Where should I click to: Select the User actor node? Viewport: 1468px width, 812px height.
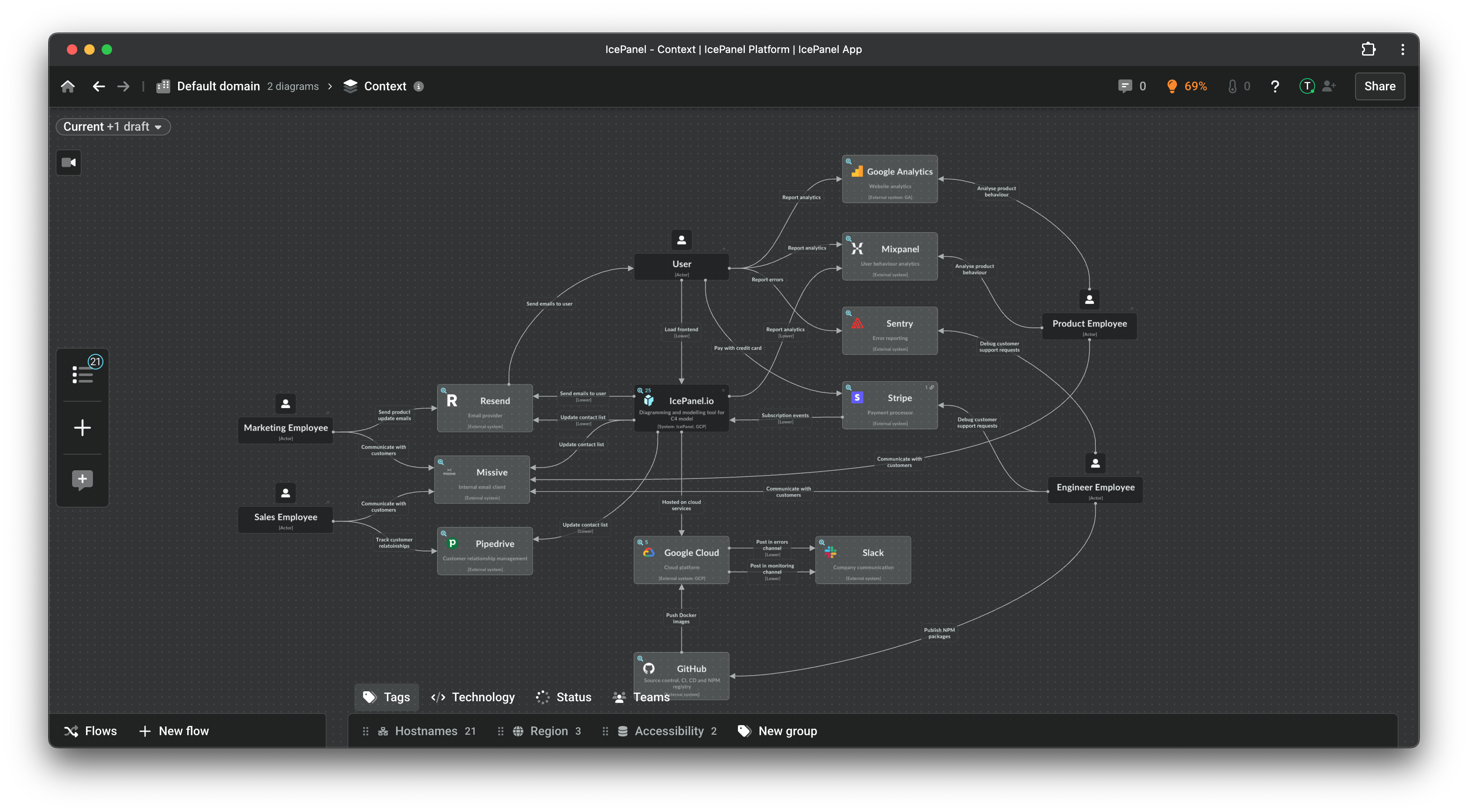point(681,267)
